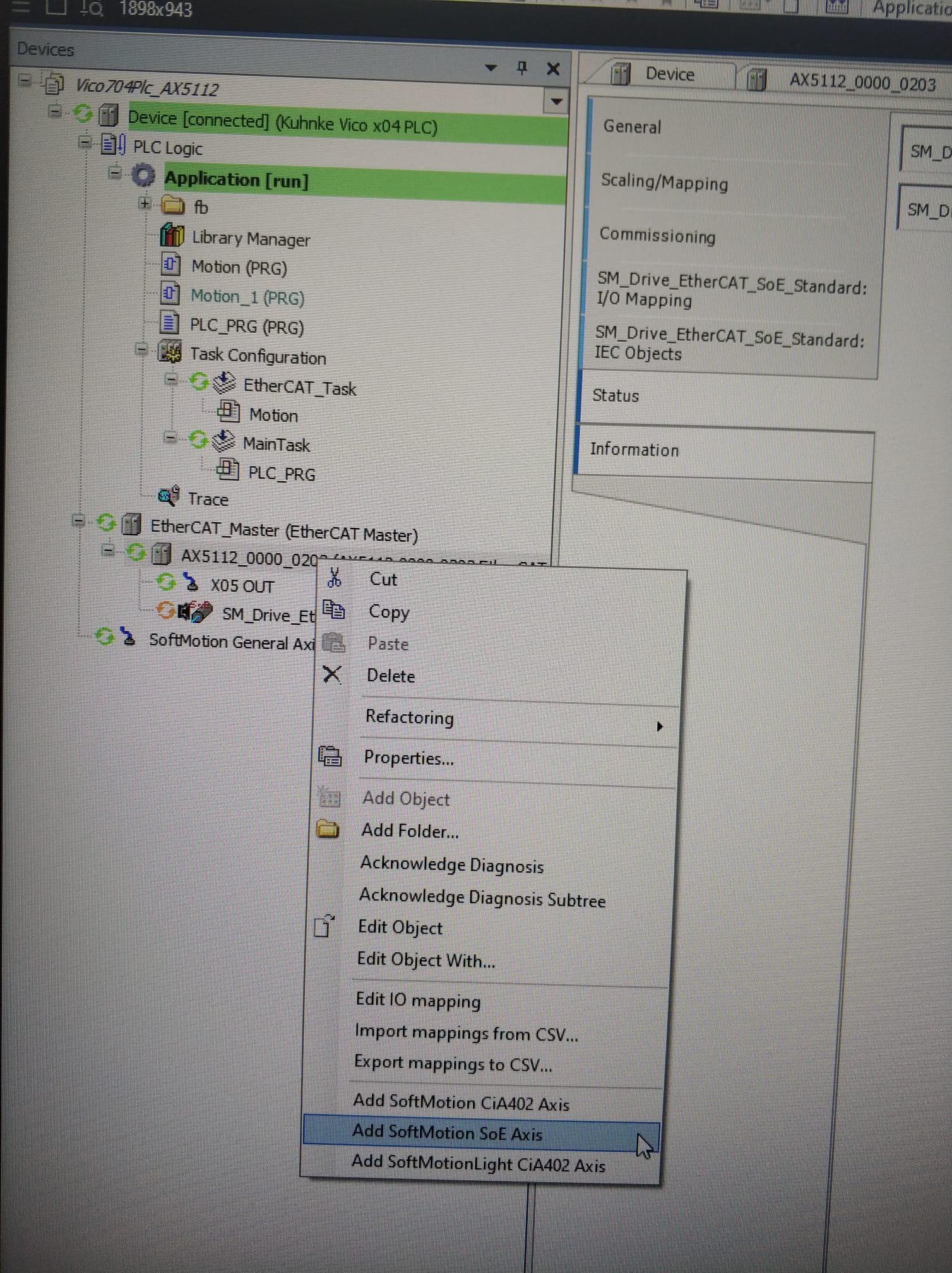Screen dimensions: 952x1273
Task: Click the Cut scissors icon in context menu
Action: tap(335, 577)
